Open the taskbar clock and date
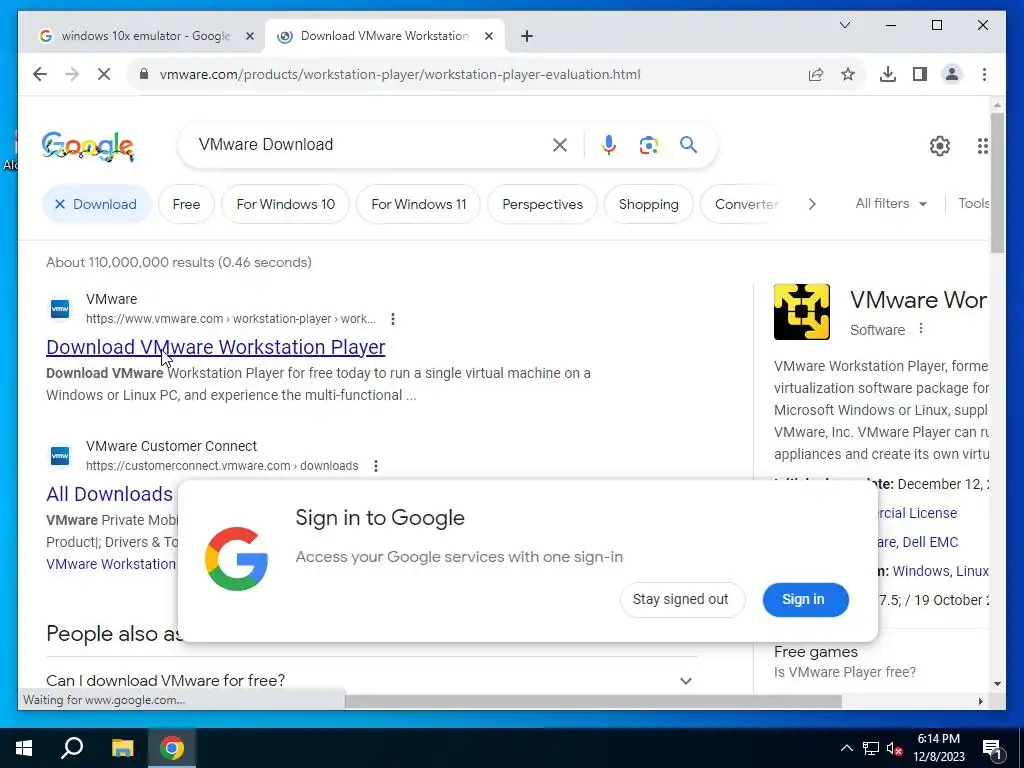 pos(938,748)
